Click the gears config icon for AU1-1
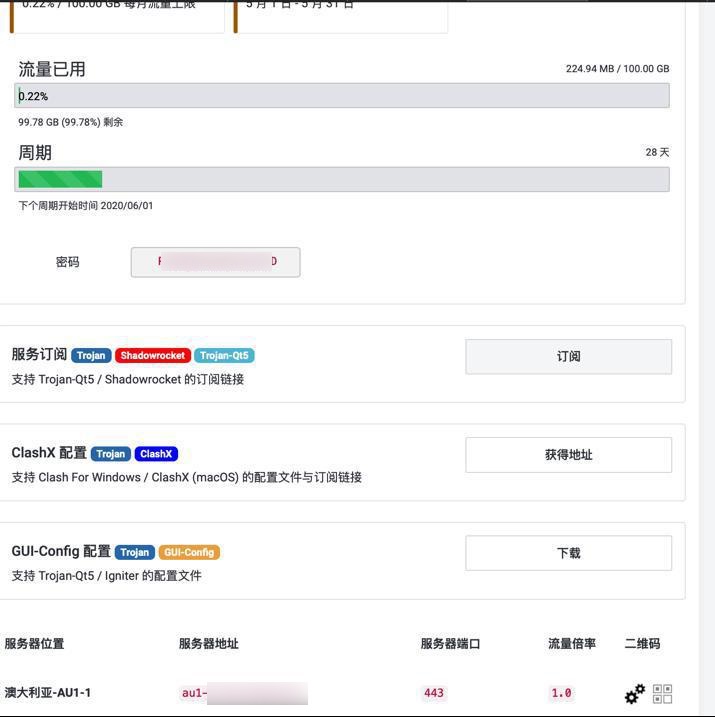 (634, 693)
